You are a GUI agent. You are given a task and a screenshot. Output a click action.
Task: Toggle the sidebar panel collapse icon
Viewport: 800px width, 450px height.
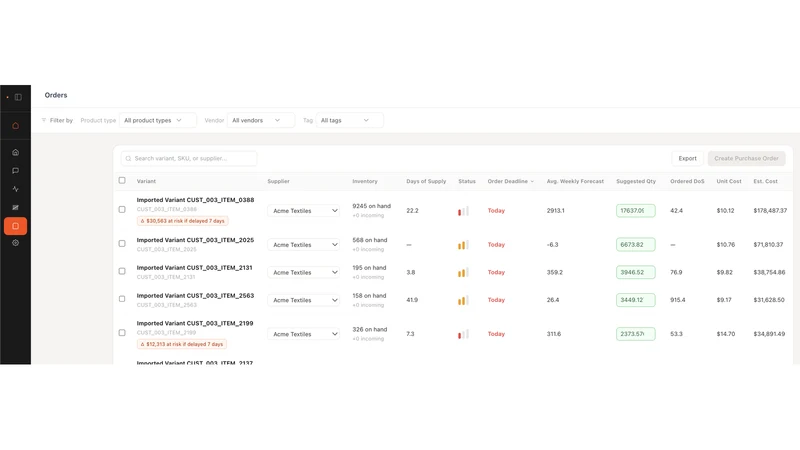[x=18, y=97]
